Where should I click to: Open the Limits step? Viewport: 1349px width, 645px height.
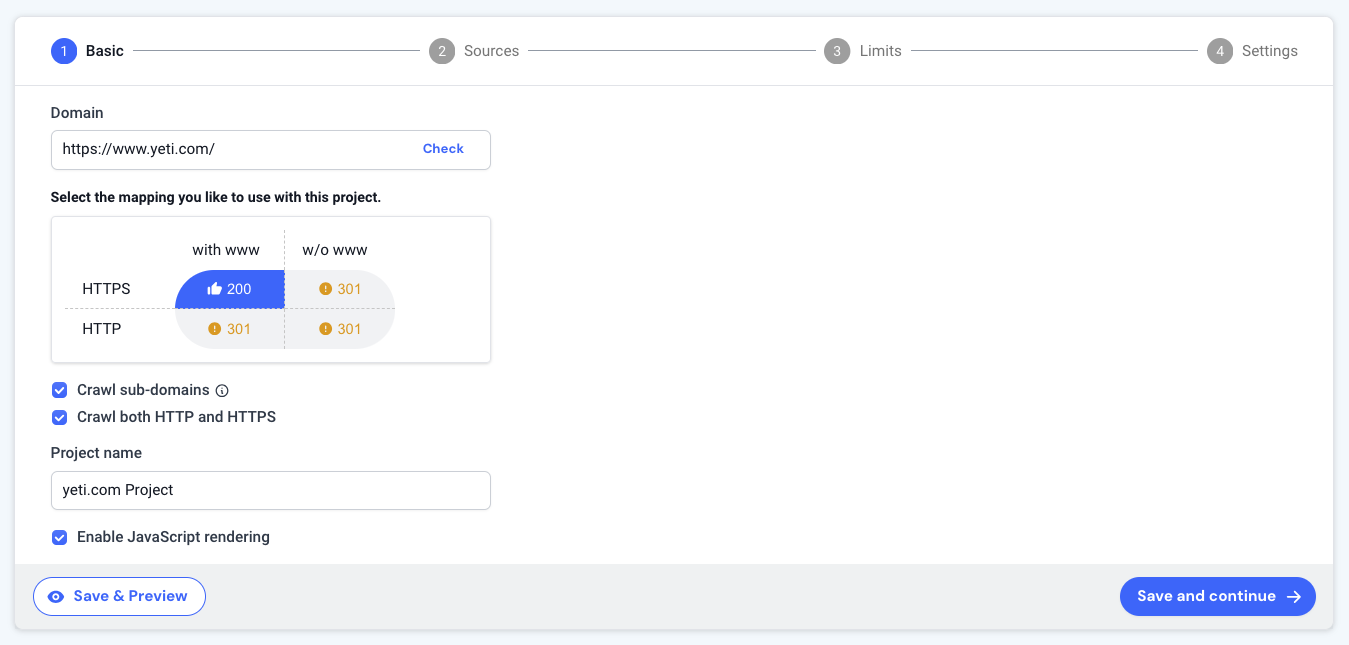[x=837, y=50]
